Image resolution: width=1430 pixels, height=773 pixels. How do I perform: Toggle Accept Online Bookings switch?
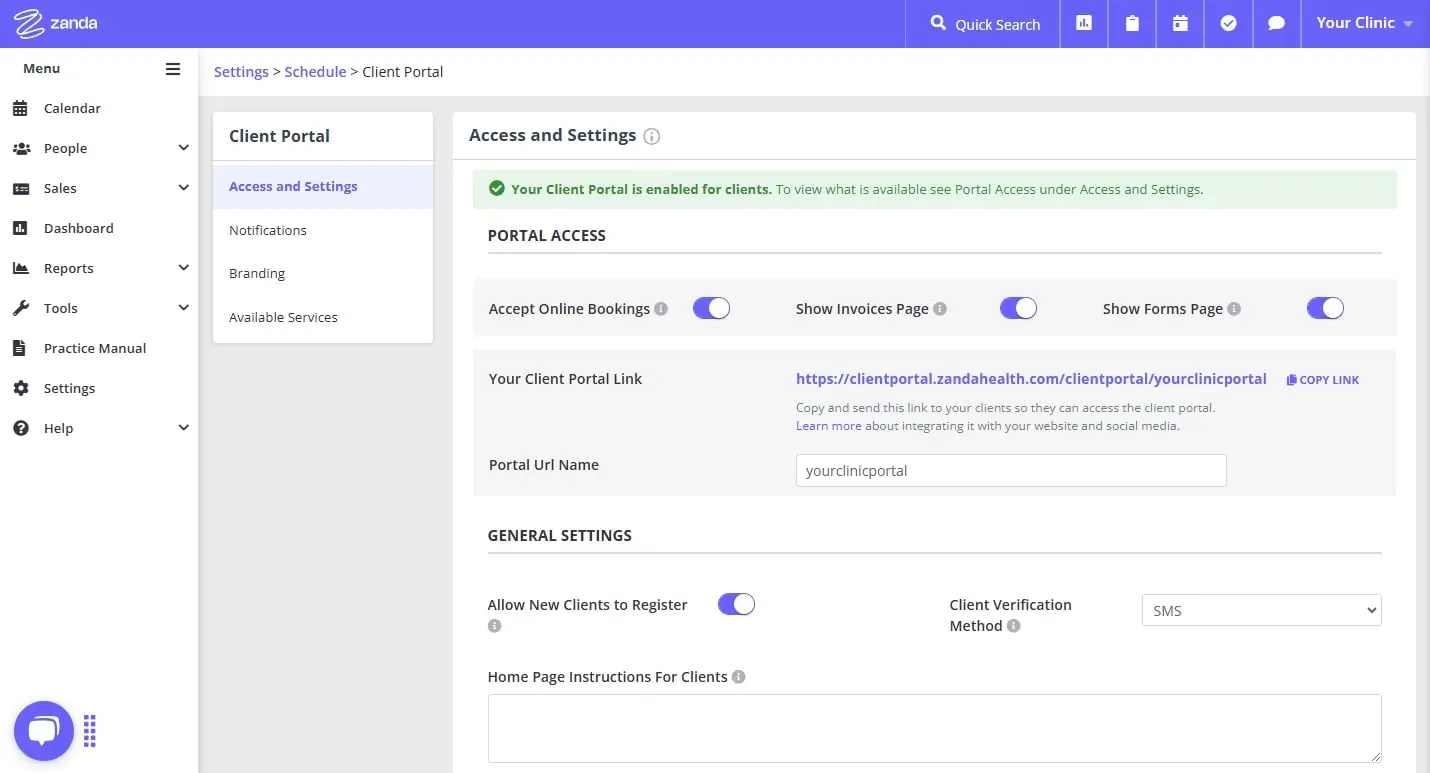coord(711,308)
